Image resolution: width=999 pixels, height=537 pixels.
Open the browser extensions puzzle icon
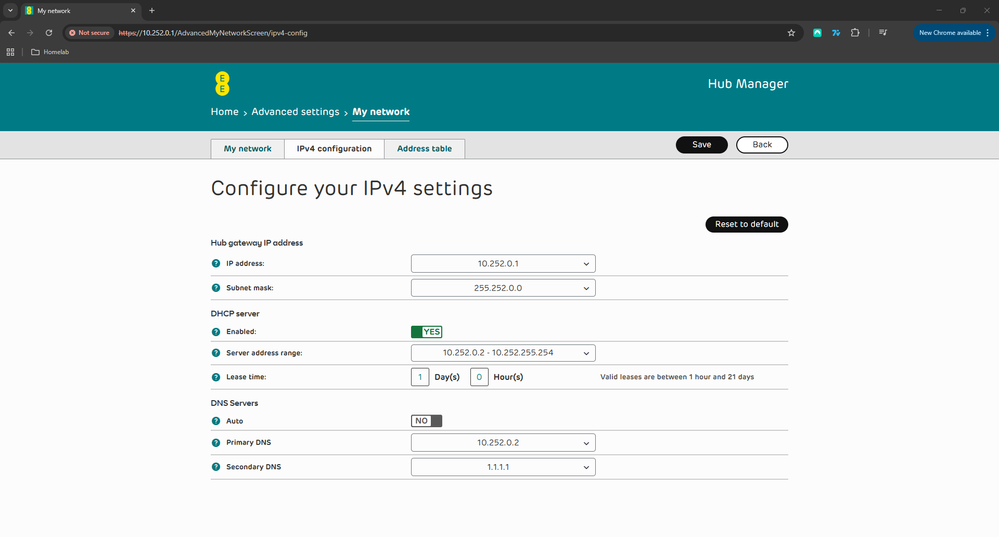tap(855, 32)
